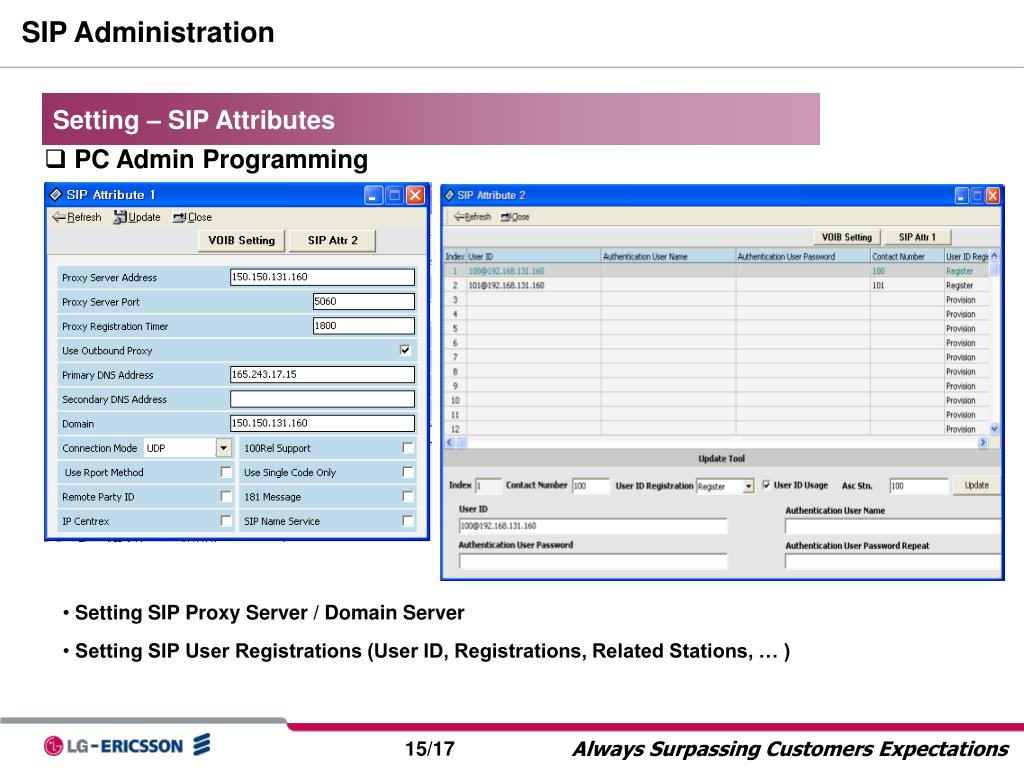Click User ID field in Update Tool

[x=593, y=526]
